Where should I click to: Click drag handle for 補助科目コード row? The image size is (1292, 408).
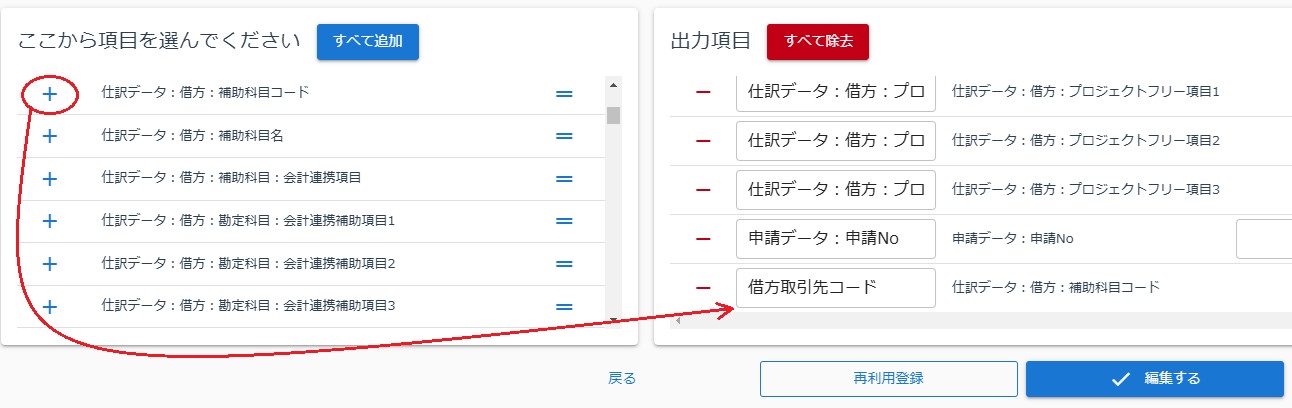[x=564, y=94]
